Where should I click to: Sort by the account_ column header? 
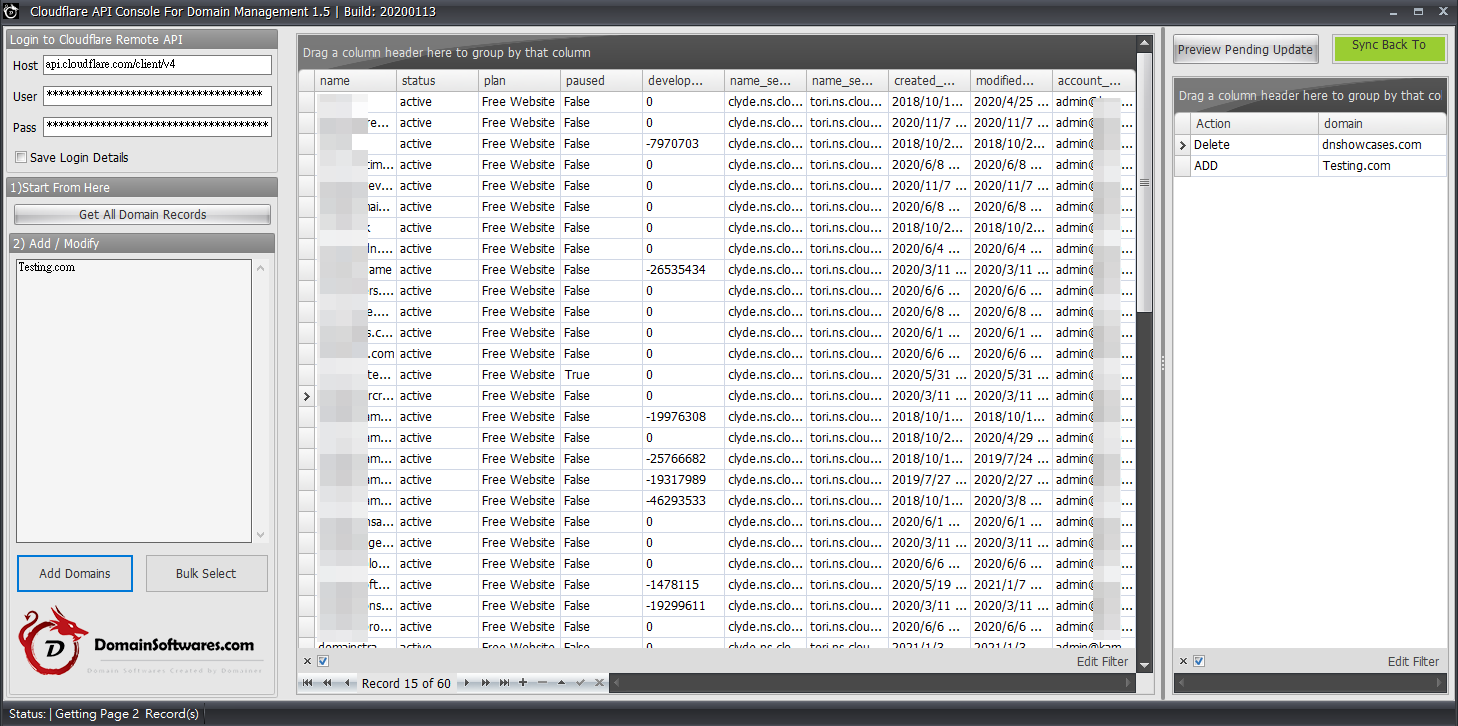(1094, 81)
